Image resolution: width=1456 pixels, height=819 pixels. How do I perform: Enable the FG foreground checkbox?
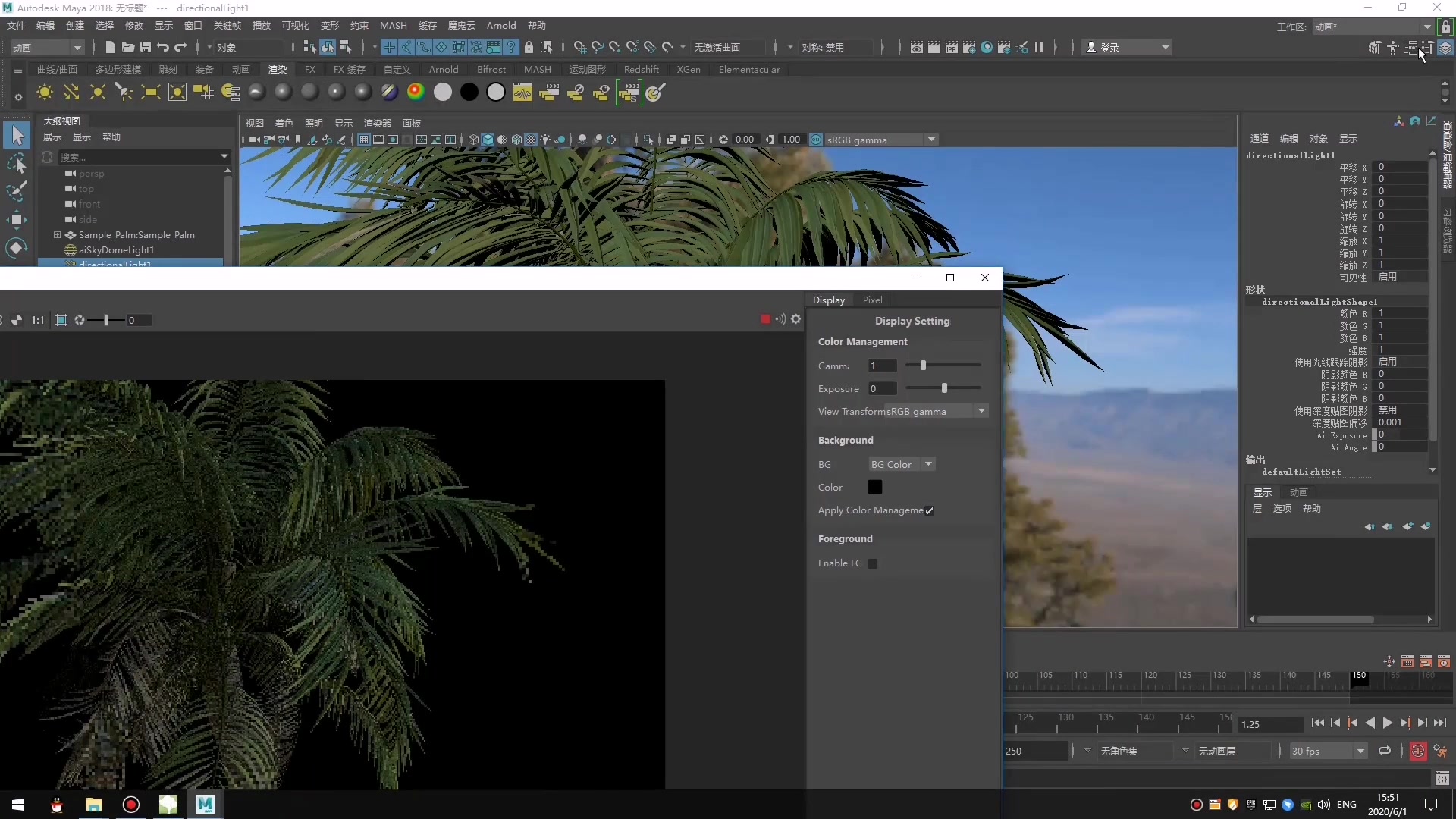coord(872,563)
